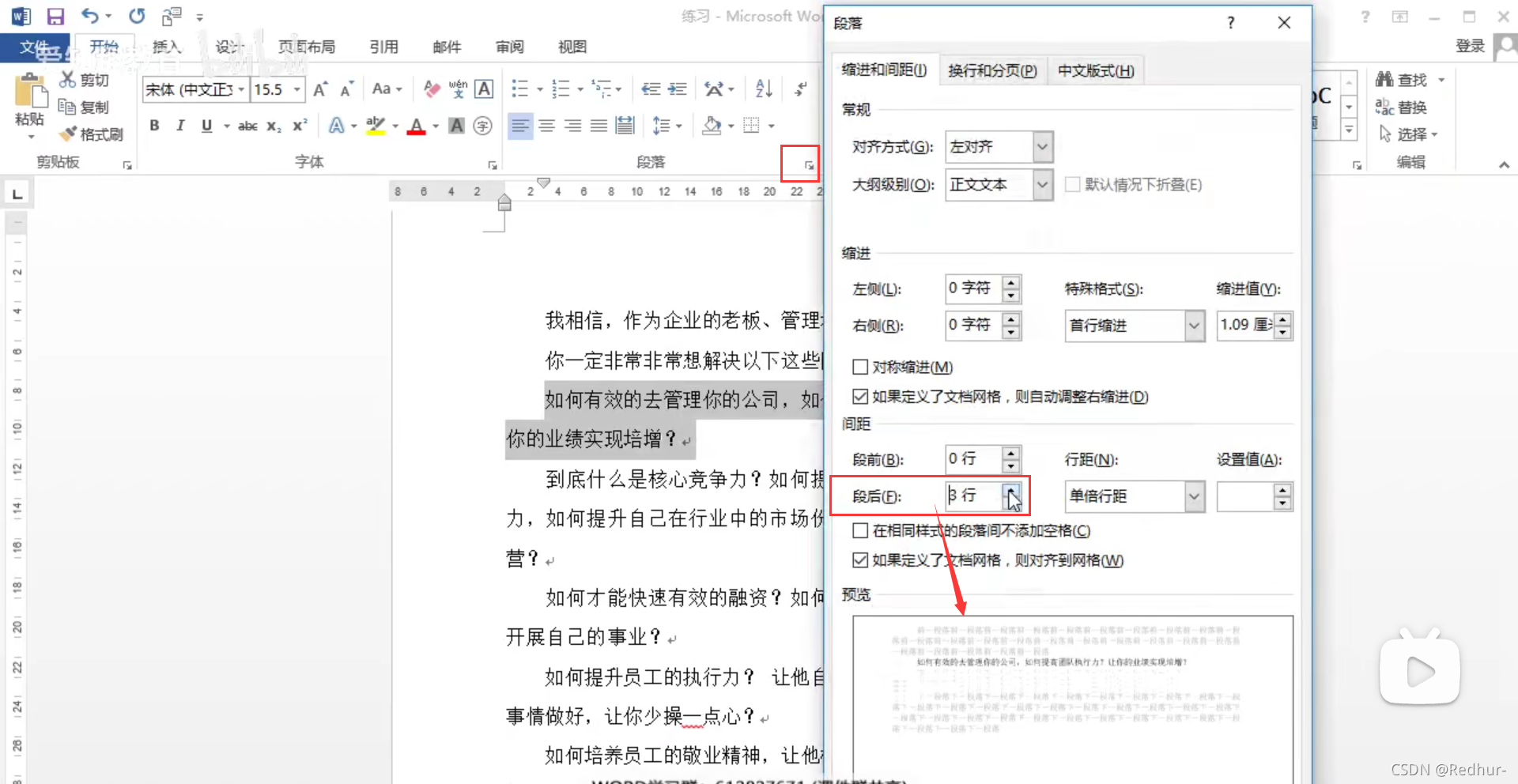Apply Center paragraph alignment
The height and width of the screenshot is (784, 1518).
tap(546, 125)
